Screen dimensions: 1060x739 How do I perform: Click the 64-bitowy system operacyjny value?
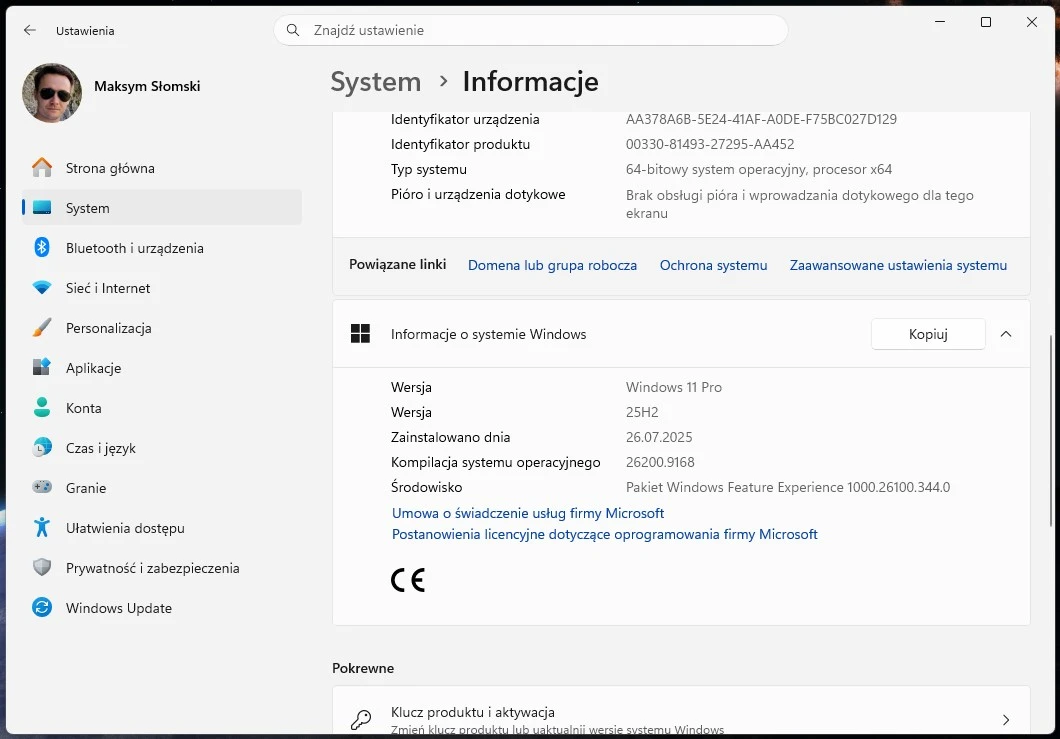(x=758, y=169)
